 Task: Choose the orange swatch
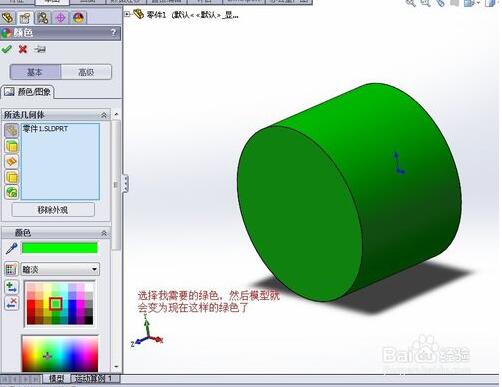coord(39,304)
